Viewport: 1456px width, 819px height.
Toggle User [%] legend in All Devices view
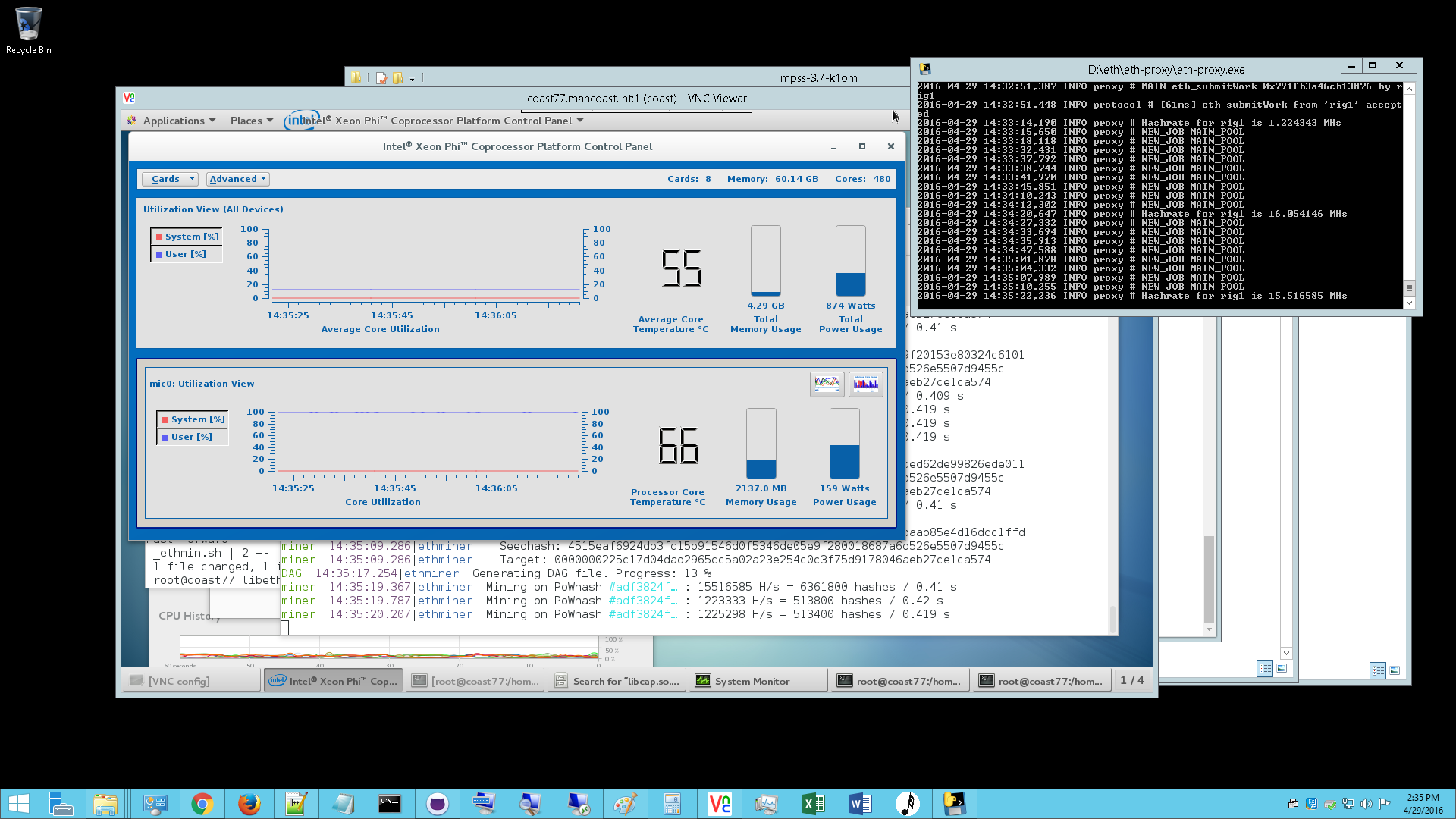point(187,254)
